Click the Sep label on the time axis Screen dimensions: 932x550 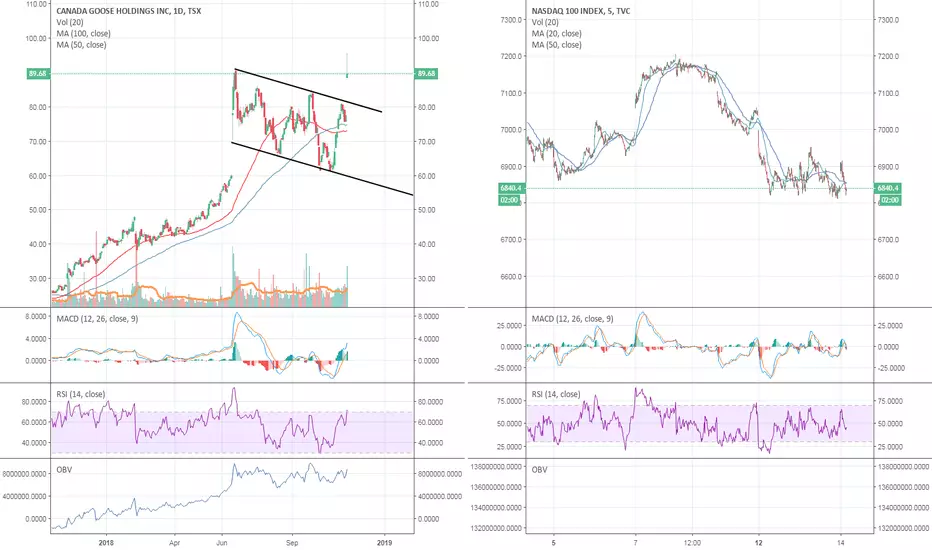tap(291, 542)
